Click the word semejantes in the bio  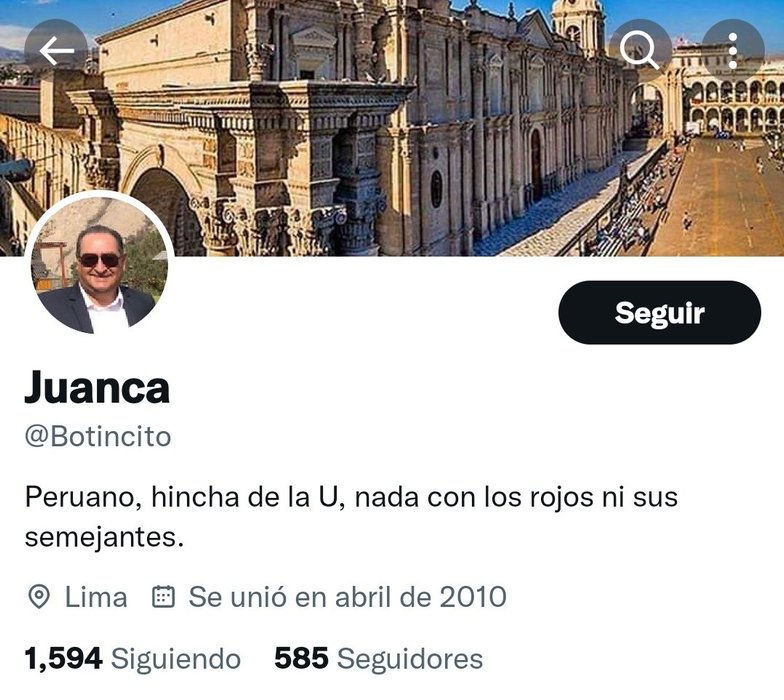tap(104, 538)
